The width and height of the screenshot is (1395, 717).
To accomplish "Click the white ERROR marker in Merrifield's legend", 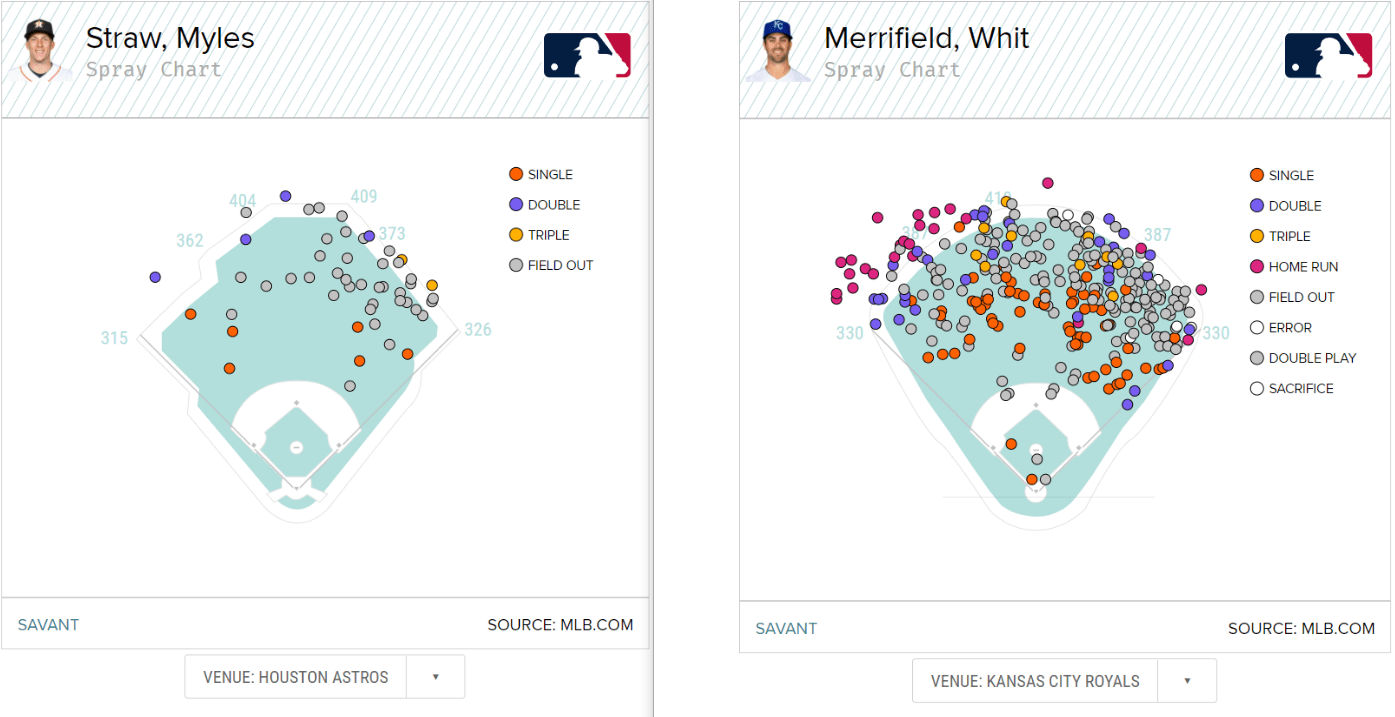I will 1257,328.
